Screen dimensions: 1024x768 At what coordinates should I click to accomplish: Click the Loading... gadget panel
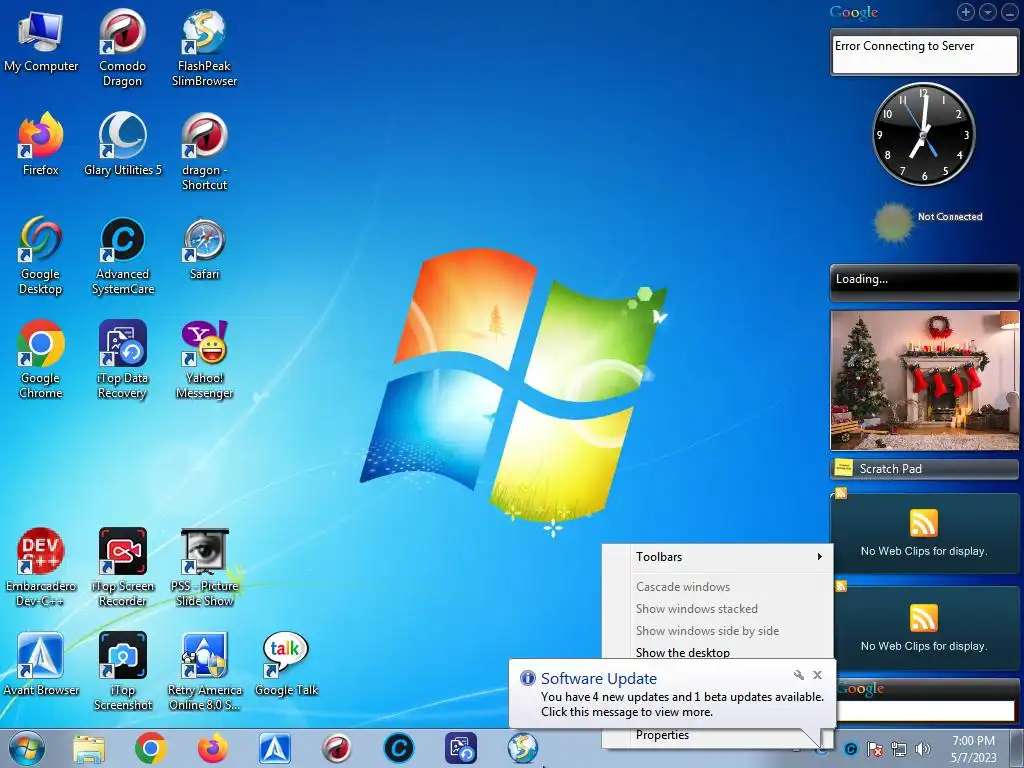tap(924, 281)
